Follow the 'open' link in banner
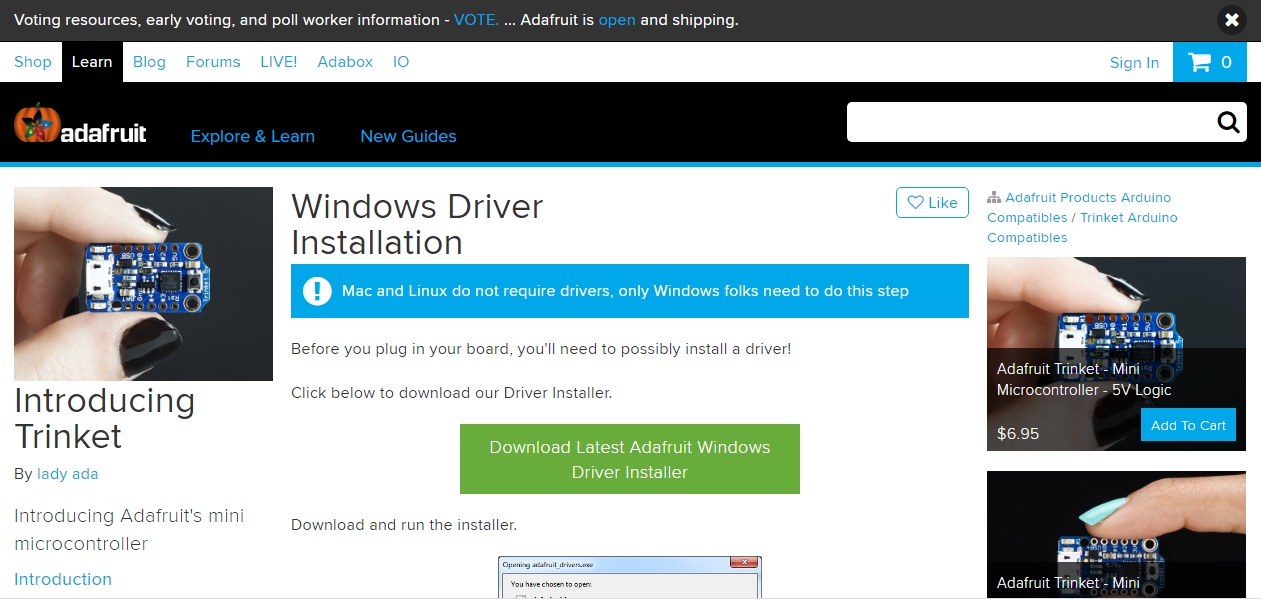The image size is (1261, 599). (617, 20)
